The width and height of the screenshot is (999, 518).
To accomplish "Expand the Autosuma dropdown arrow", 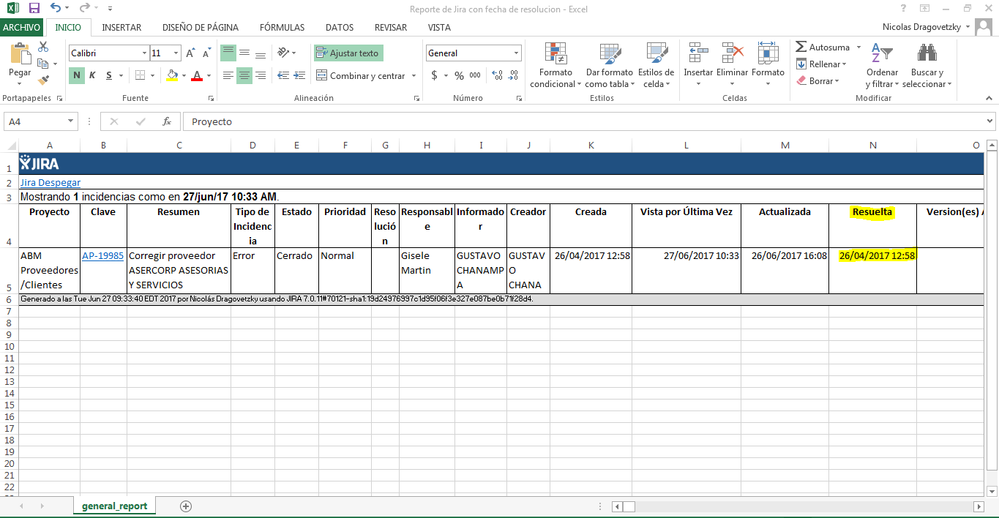I will [x=858, y=47].
